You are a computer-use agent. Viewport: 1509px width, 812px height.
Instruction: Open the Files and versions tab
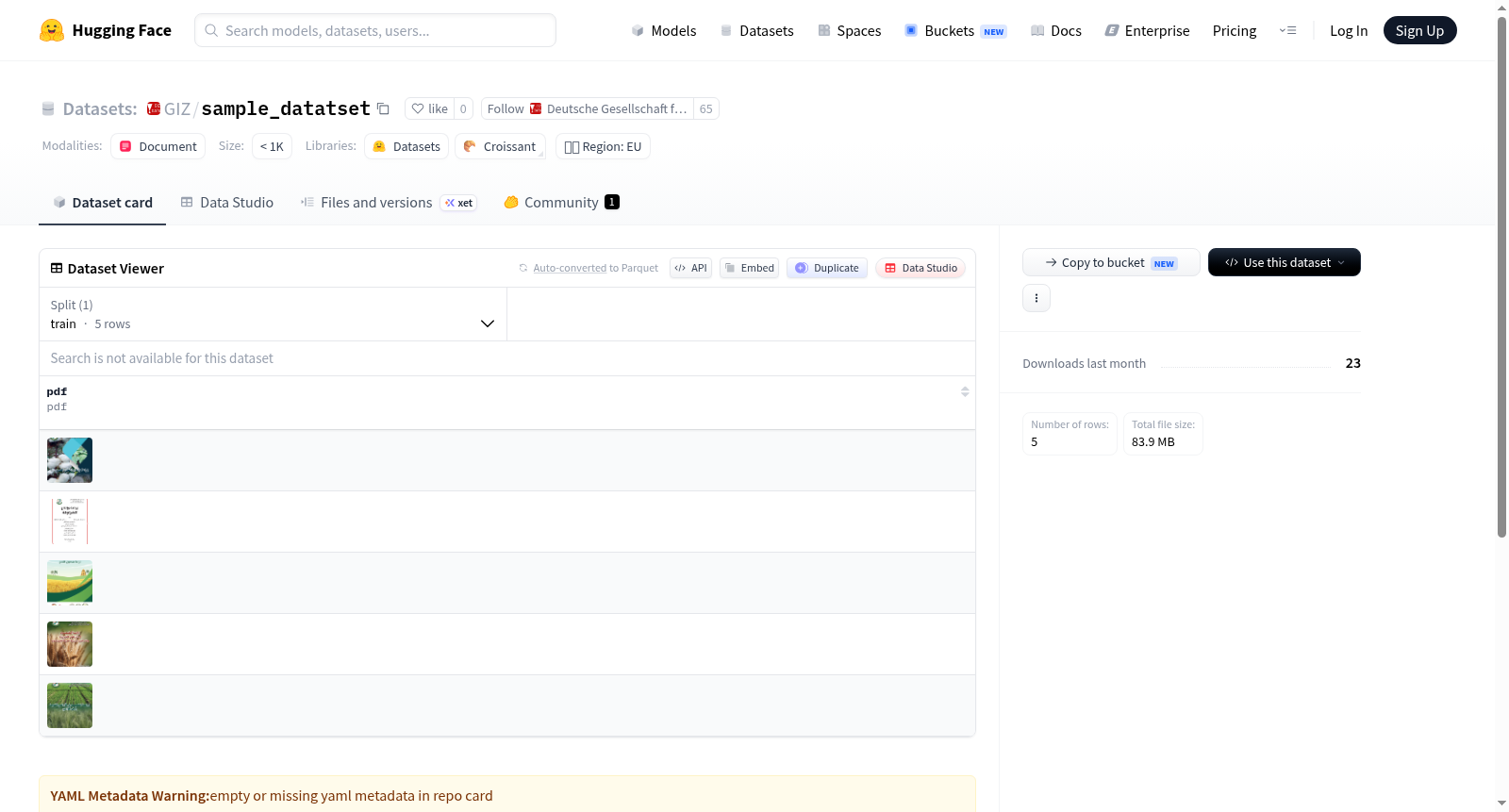(389, 203)
